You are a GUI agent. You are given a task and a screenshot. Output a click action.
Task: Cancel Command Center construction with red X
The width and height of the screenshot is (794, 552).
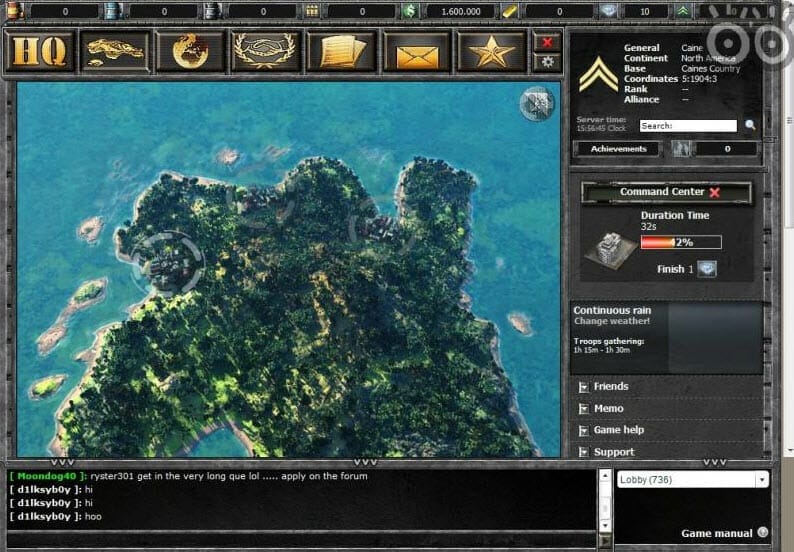click(x=714, y=192)
